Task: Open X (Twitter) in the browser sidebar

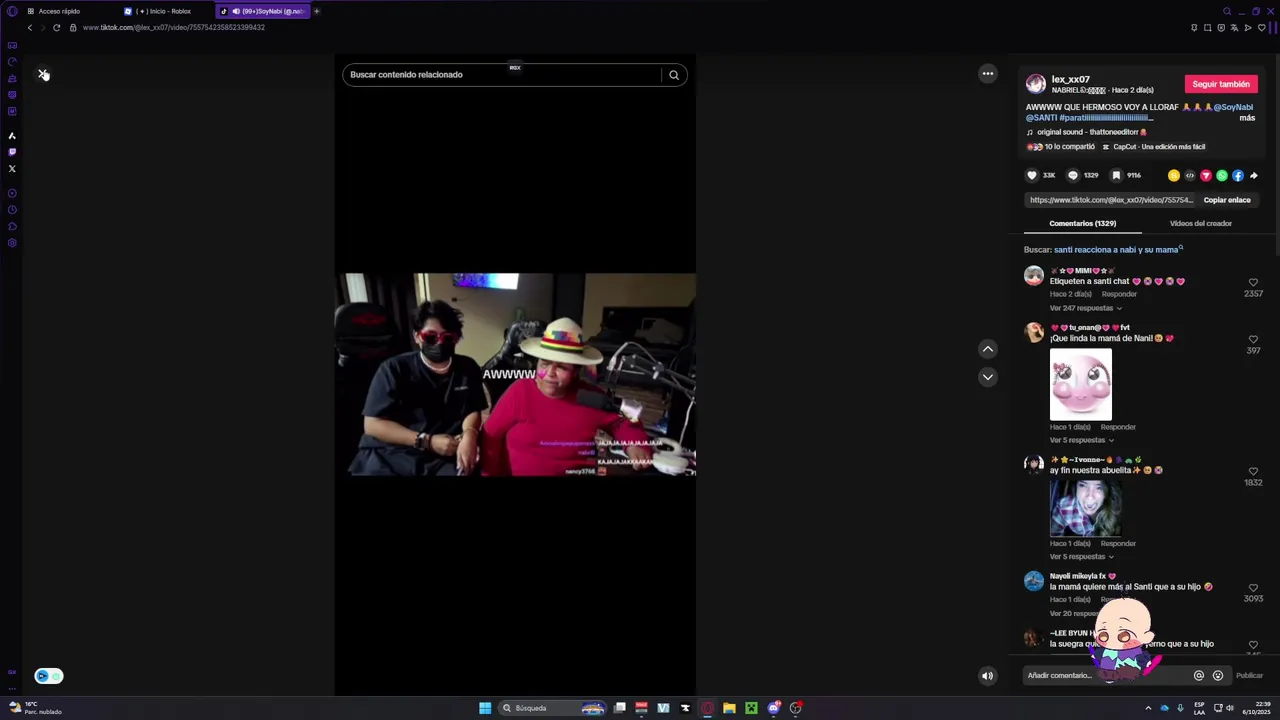Action: pyautogui.click(x=12, y=169)
